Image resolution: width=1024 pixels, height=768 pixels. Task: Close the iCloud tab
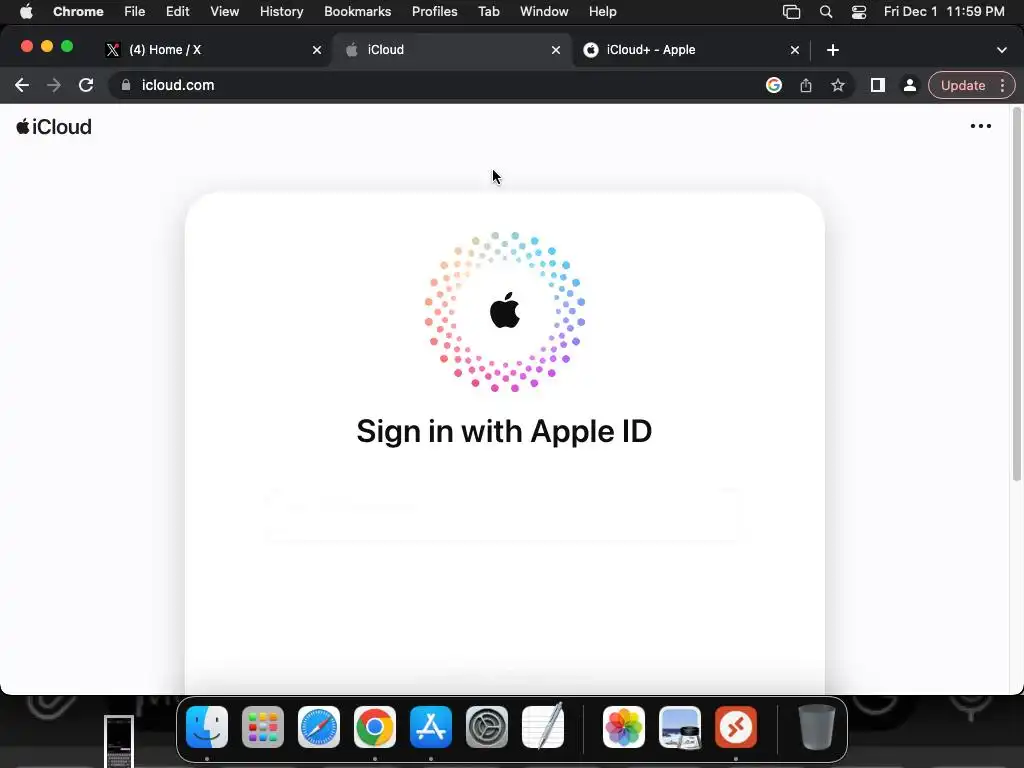click(x=556, y=50)
